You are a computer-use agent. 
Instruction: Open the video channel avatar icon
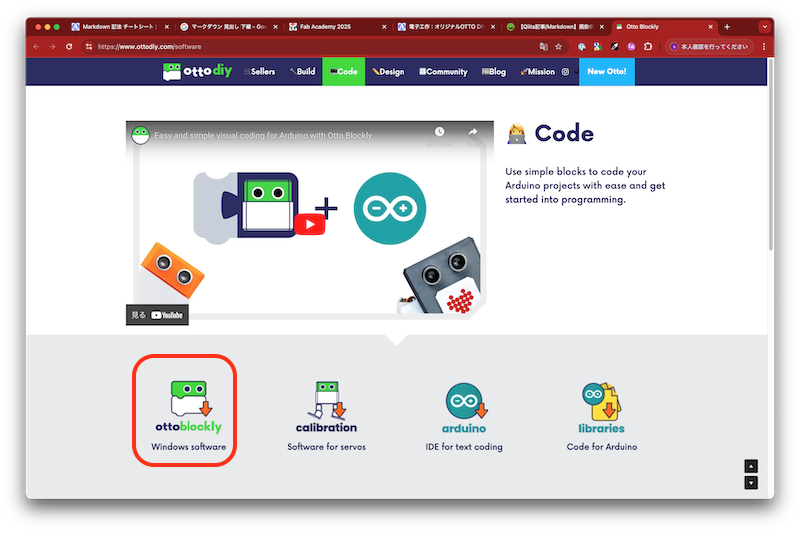(140, 135)
